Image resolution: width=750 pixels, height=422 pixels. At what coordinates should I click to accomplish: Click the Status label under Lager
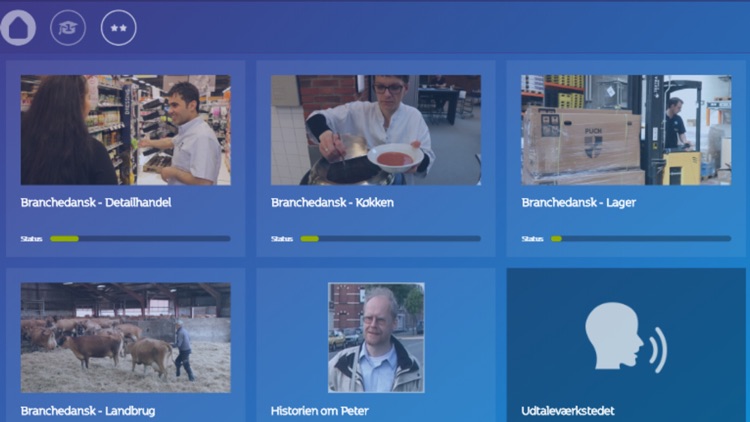(x=532, y=239)
